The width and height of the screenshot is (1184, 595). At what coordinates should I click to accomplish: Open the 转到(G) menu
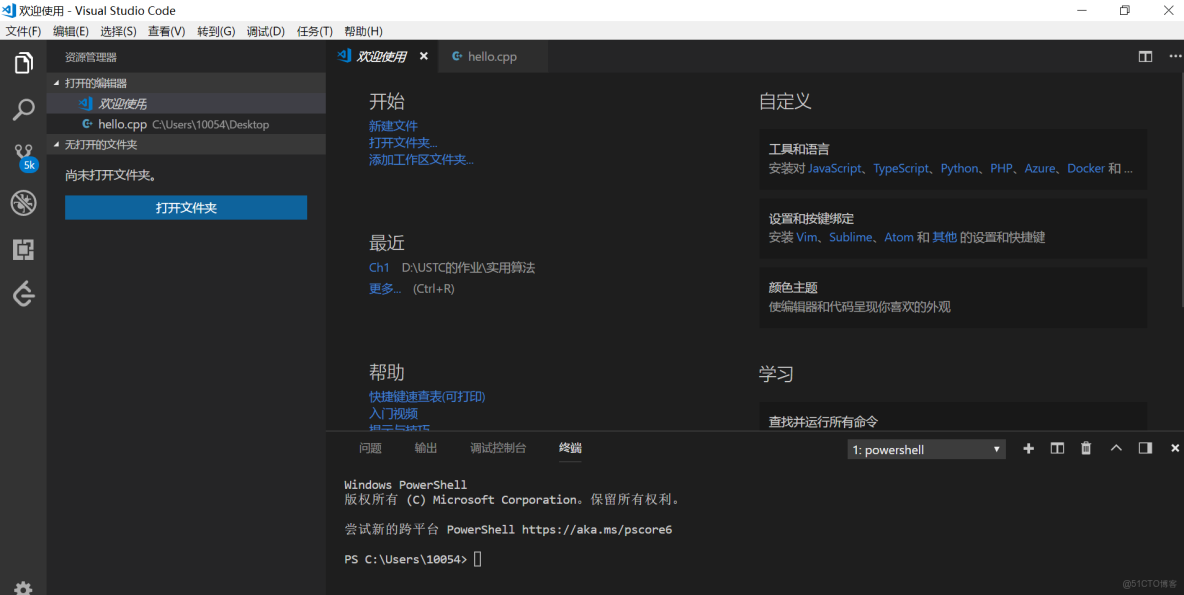point(216,31)
